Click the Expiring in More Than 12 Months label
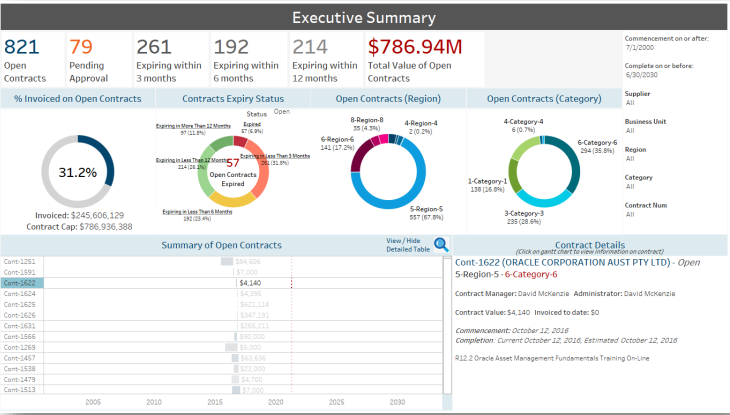This screenshot has height=415, width=730. click(193, 126)
